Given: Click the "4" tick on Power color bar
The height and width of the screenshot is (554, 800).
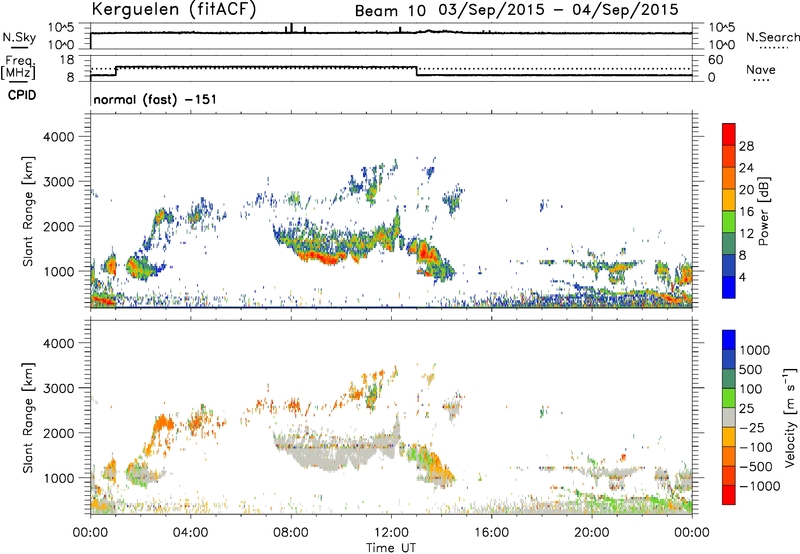Looking at the screenshot, I should pos(743,277).
